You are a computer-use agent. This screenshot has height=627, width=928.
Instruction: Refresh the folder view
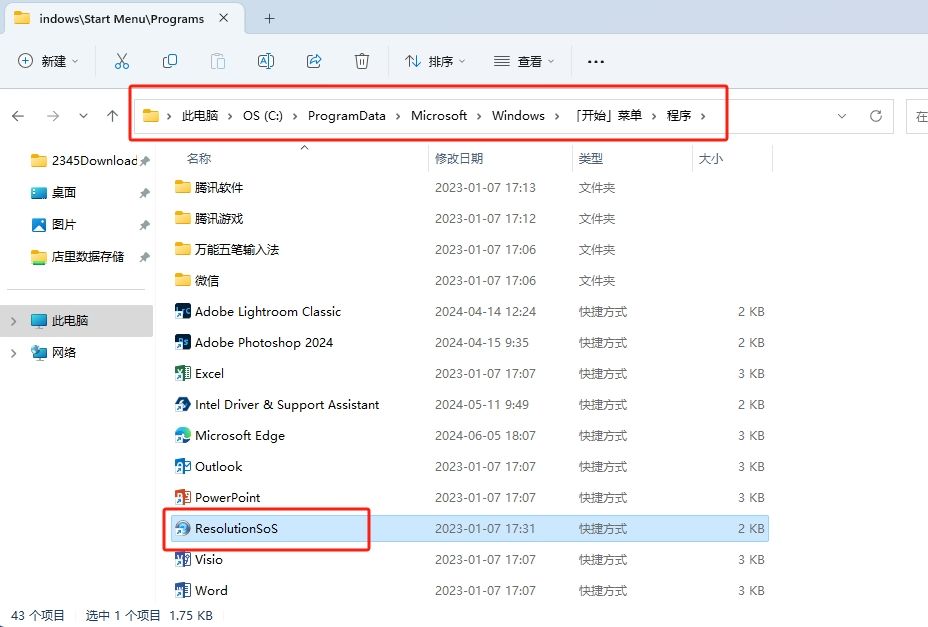pyautogui.click(x=876, y=116)
